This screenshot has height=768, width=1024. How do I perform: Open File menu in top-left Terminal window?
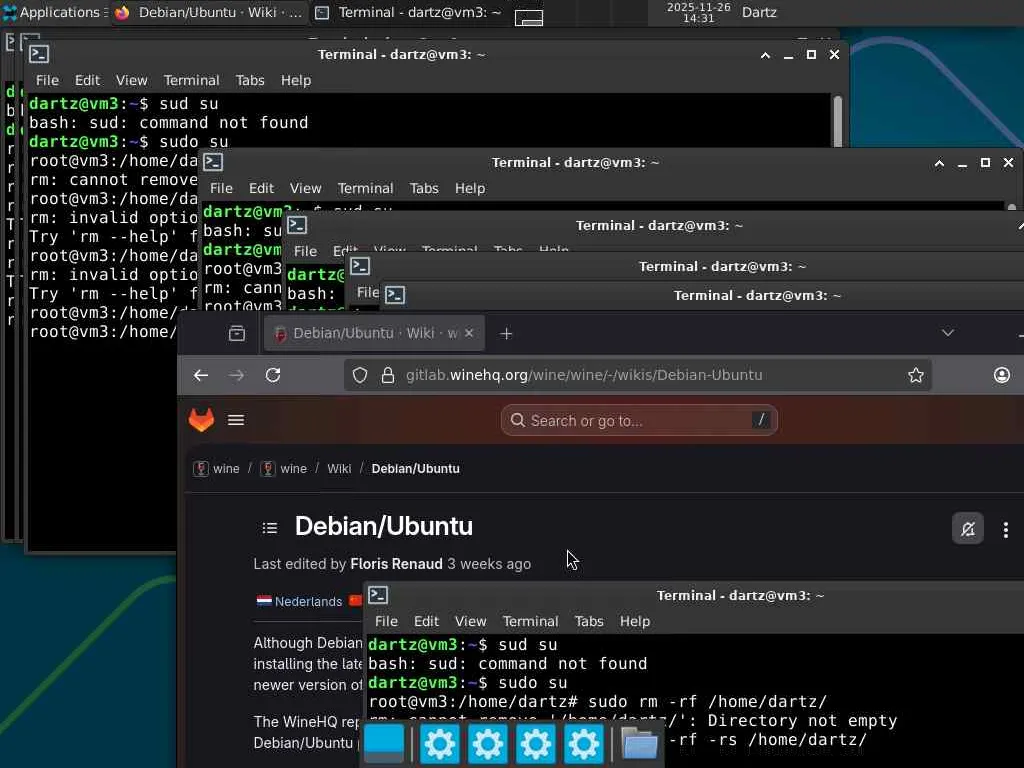pos(47,80)
